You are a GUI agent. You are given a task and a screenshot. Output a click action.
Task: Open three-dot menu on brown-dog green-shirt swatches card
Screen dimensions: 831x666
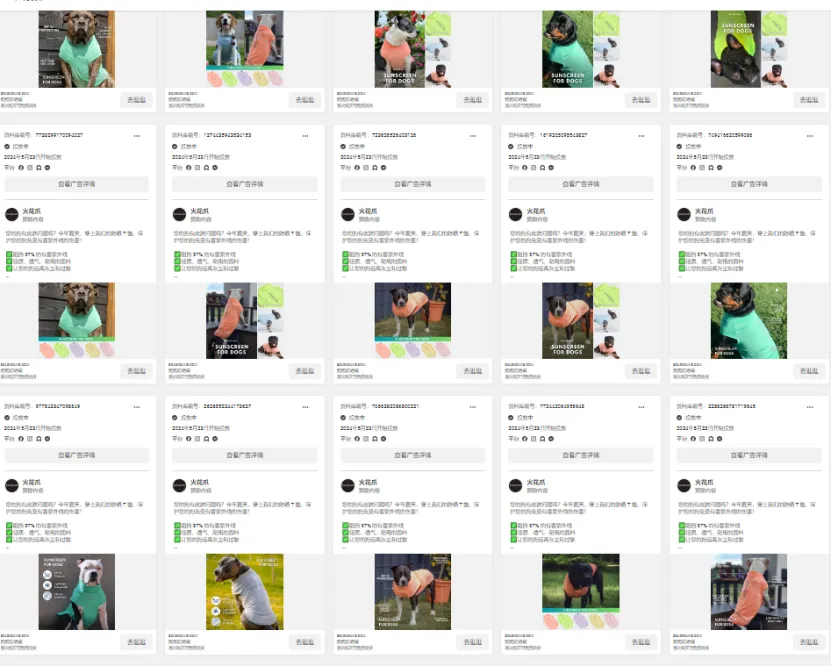click(x=137, y=136)
